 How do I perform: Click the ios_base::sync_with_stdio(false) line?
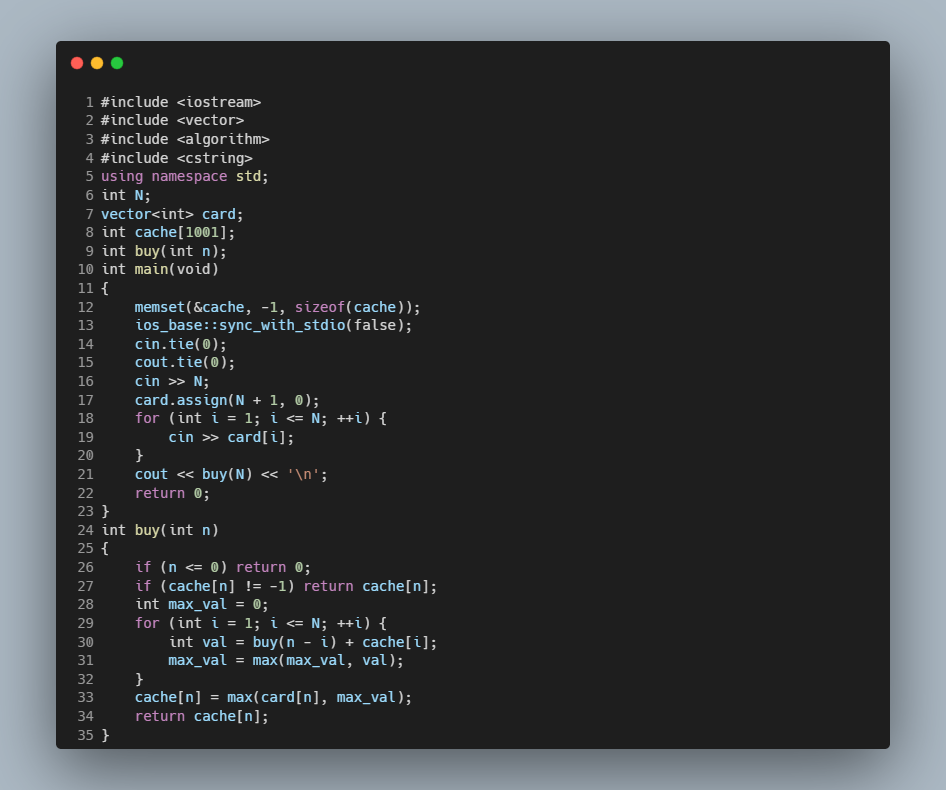pos(273,325)
